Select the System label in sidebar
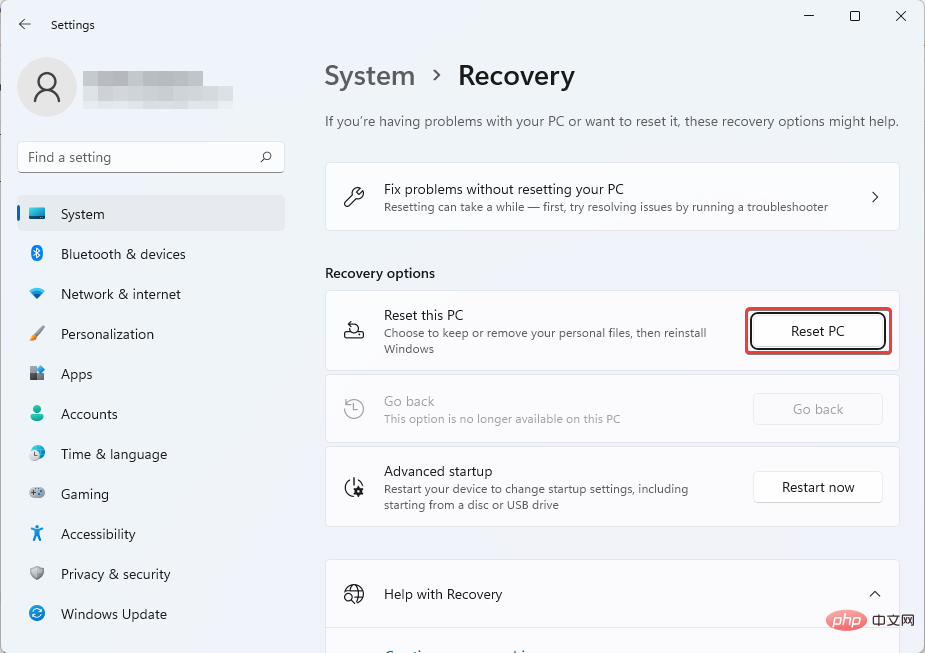Screen dimensions: 925x653 pyautogui.click(x=83, y=214)
